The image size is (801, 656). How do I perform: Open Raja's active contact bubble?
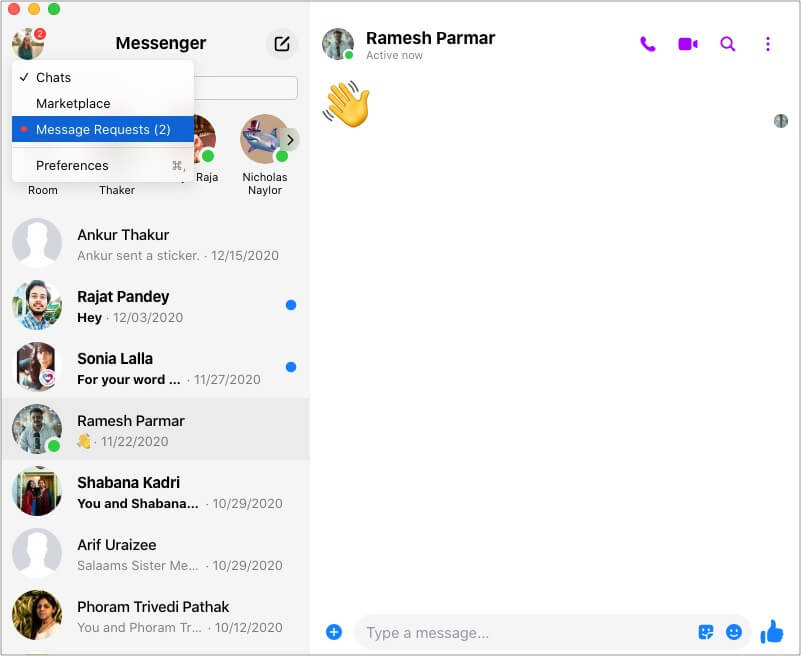click(205, 149)
